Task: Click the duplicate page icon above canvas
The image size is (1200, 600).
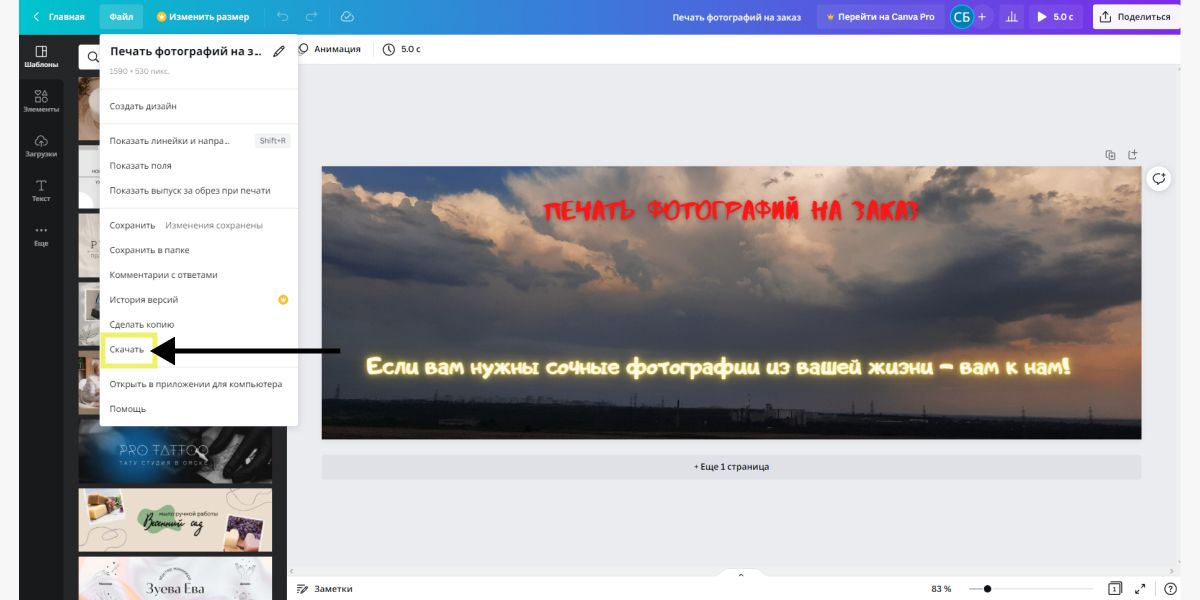Action: [1110, 155]
